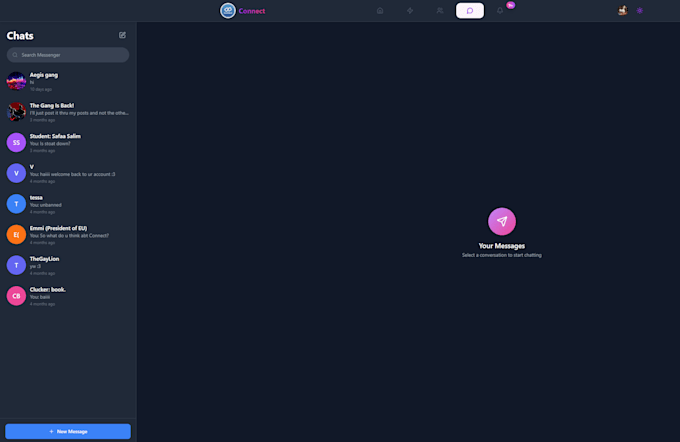This screenshot has width=680, height=442.
Task: Open the lightning bolt activity icon
Action: (410, 11)
